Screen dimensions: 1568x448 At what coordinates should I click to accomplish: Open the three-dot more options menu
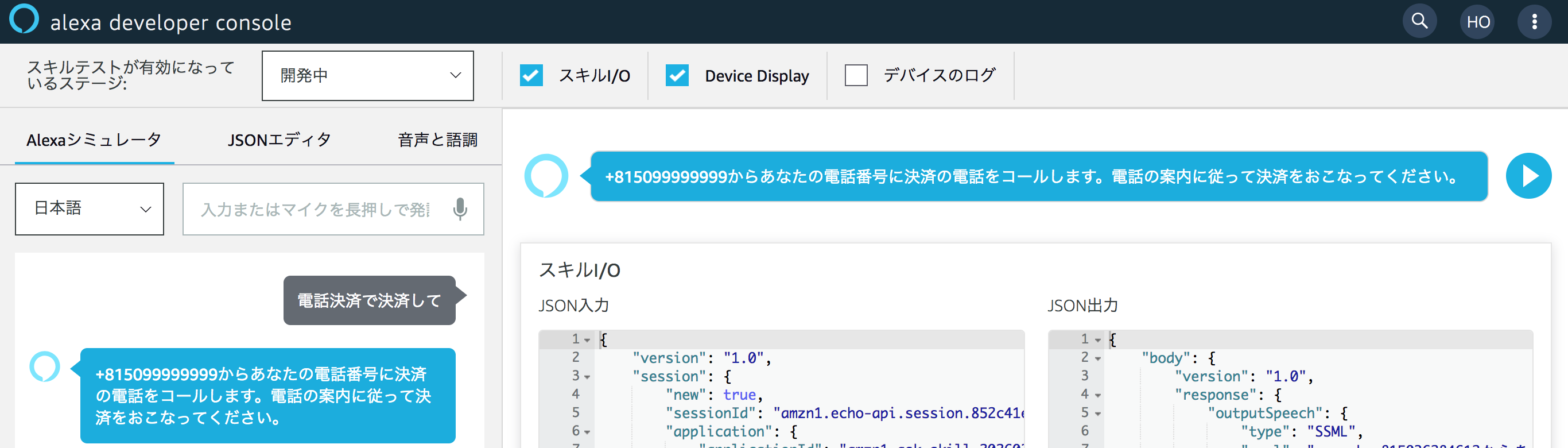tap(1535, 22)
